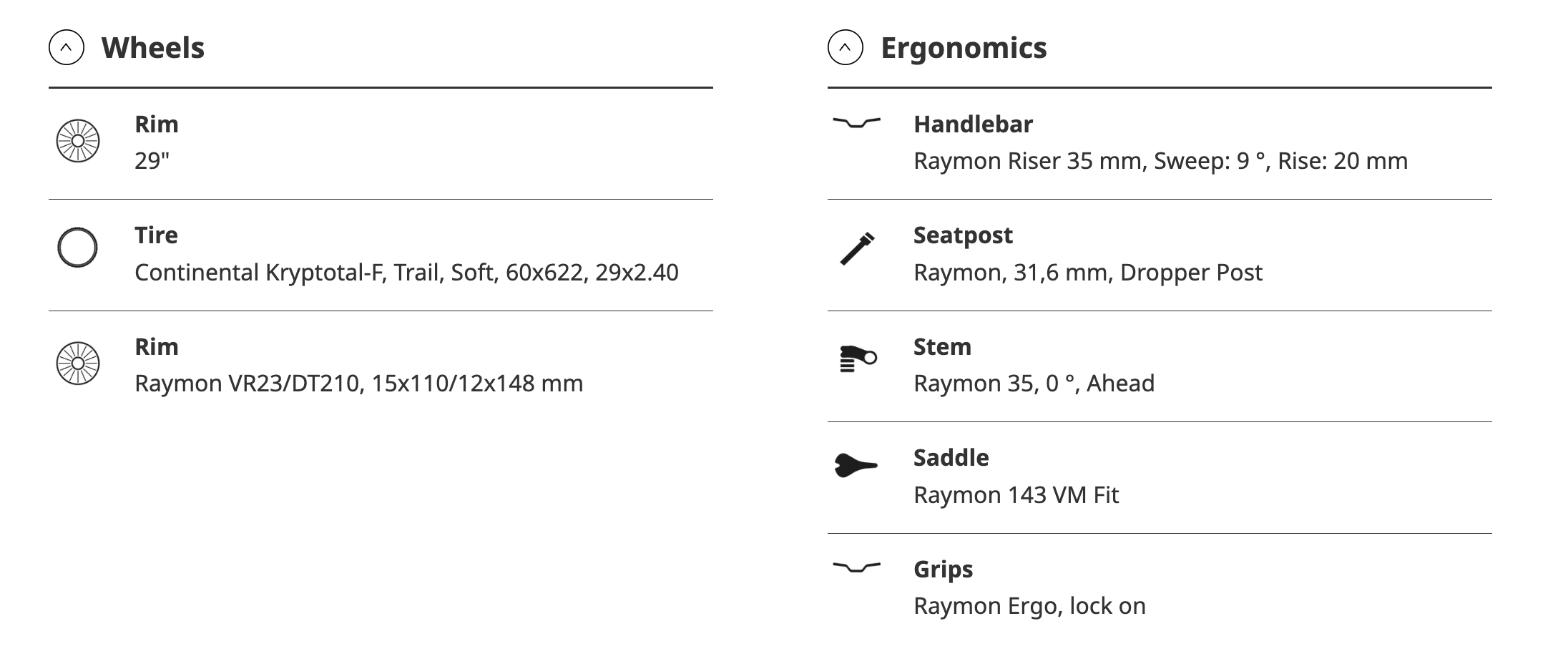This screenshot has height=664, width=1568.
Task: Click the seatpost icon
Action: tap(857, 248)
